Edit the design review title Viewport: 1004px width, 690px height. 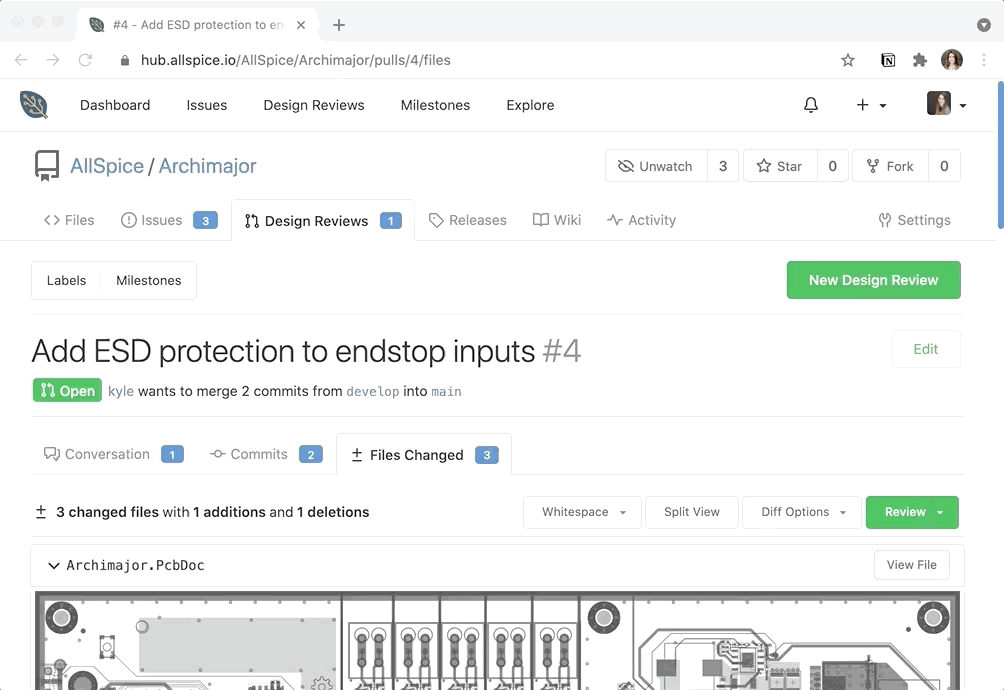pos(926,349)
